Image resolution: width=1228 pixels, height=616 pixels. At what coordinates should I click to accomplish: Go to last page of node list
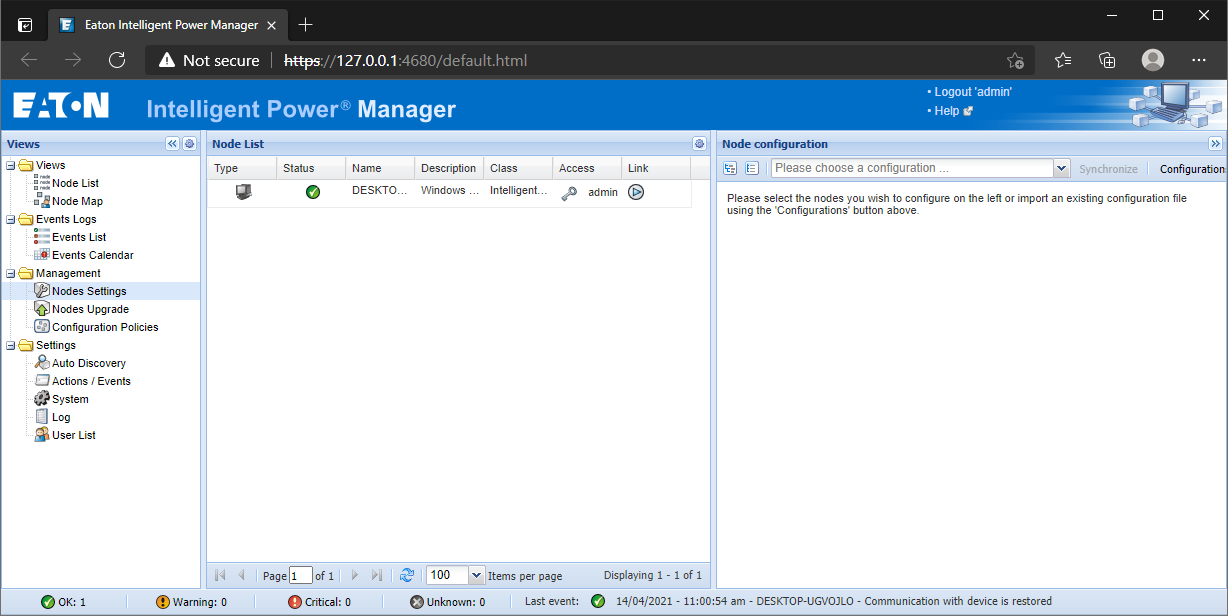click(x=376, y=575)
